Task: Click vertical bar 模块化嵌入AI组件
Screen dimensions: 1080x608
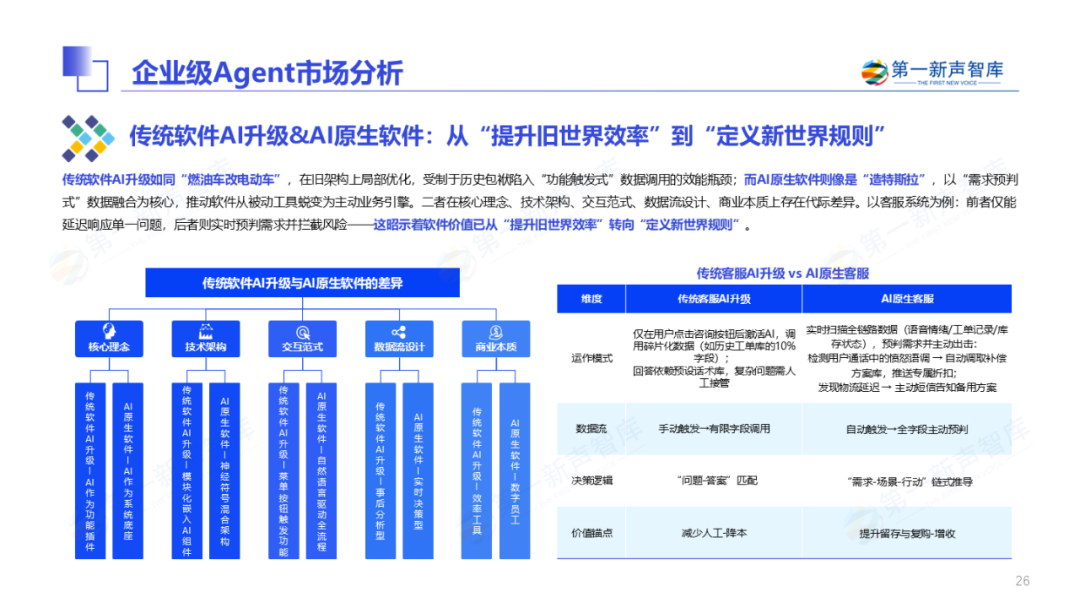Action: coord(187,471)
